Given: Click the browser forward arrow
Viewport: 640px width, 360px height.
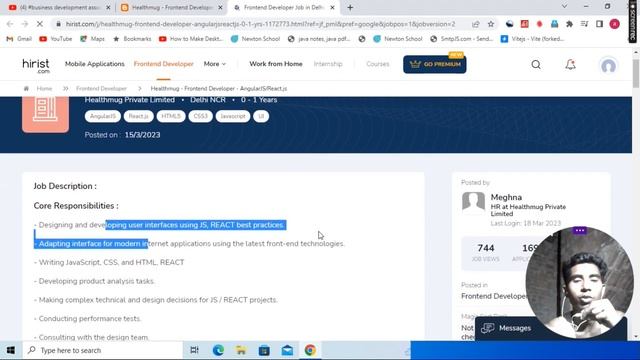Looking at the screenshot, I should [x=24, y=24].
